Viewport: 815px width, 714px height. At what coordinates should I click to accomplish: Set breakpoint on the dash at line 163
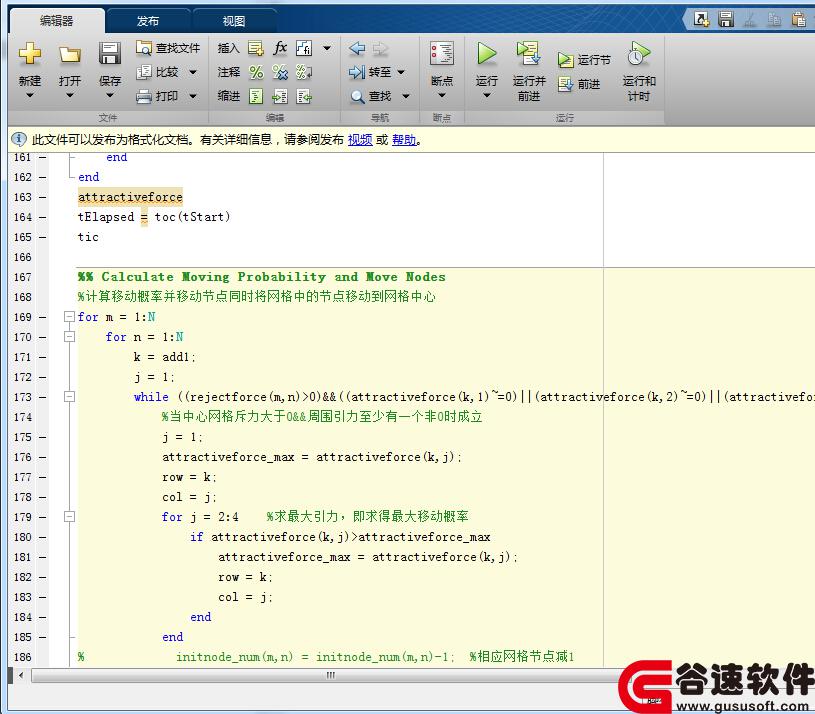tap(43, 197)
